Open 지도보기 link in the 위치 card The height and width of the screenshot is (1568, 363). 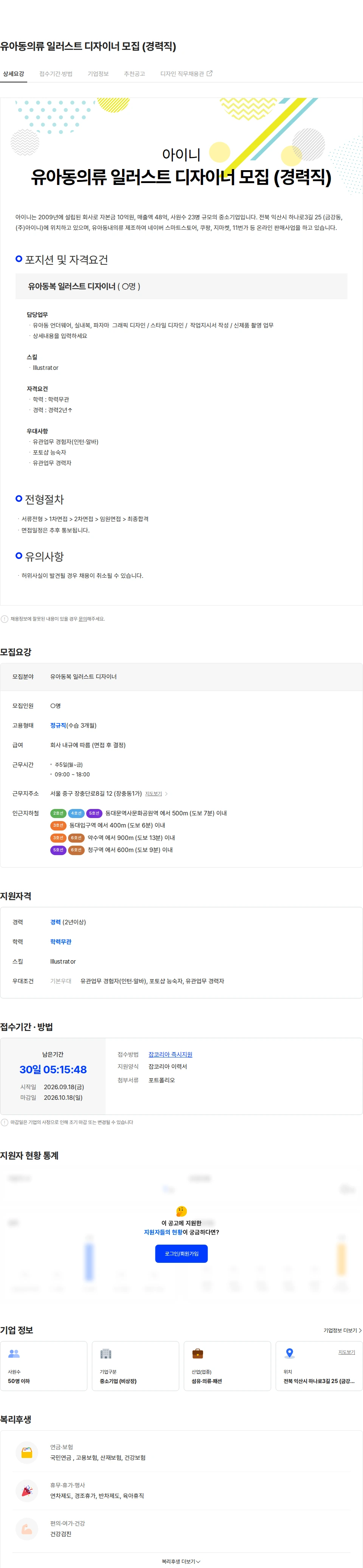click(x=347, y=1352)
